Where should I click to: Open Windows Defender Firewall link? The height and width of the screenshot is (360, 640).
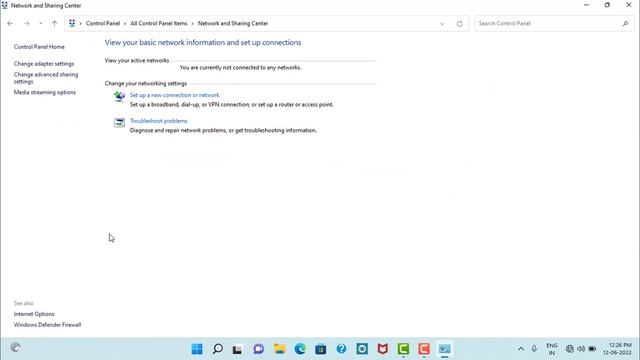(x=47, y=325)
